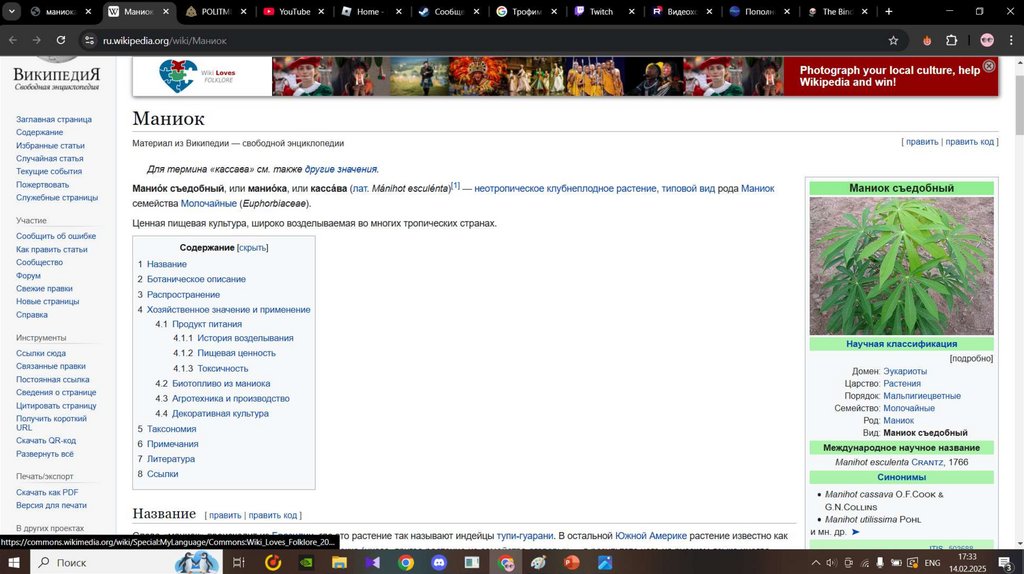Open Эукариоты link in classification
Viewport: 1024px width, 574px height.
coord(904,371)
